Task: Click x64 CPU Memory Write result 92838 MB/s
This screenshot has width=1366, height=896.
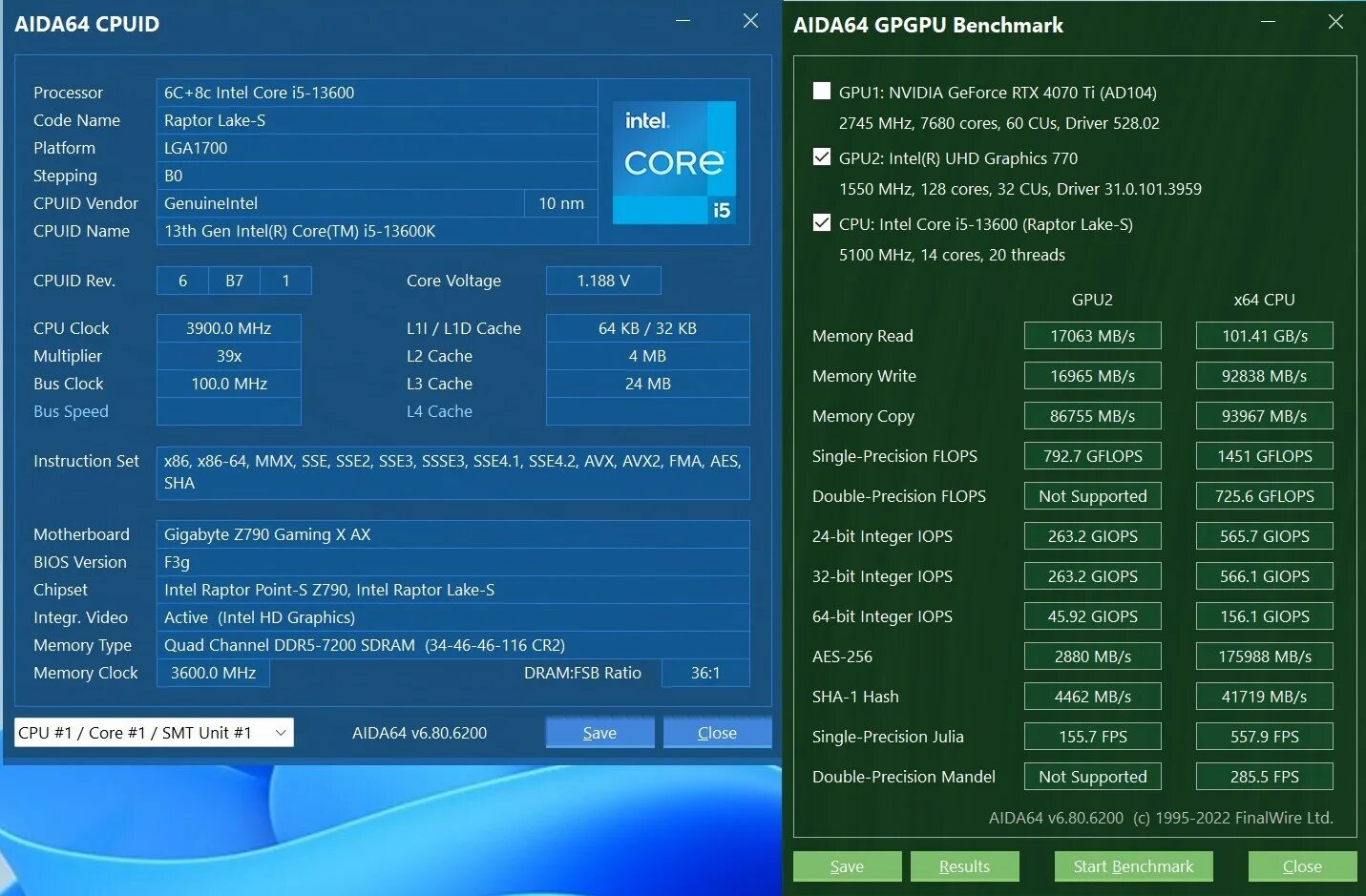Action: point(1264,376)
